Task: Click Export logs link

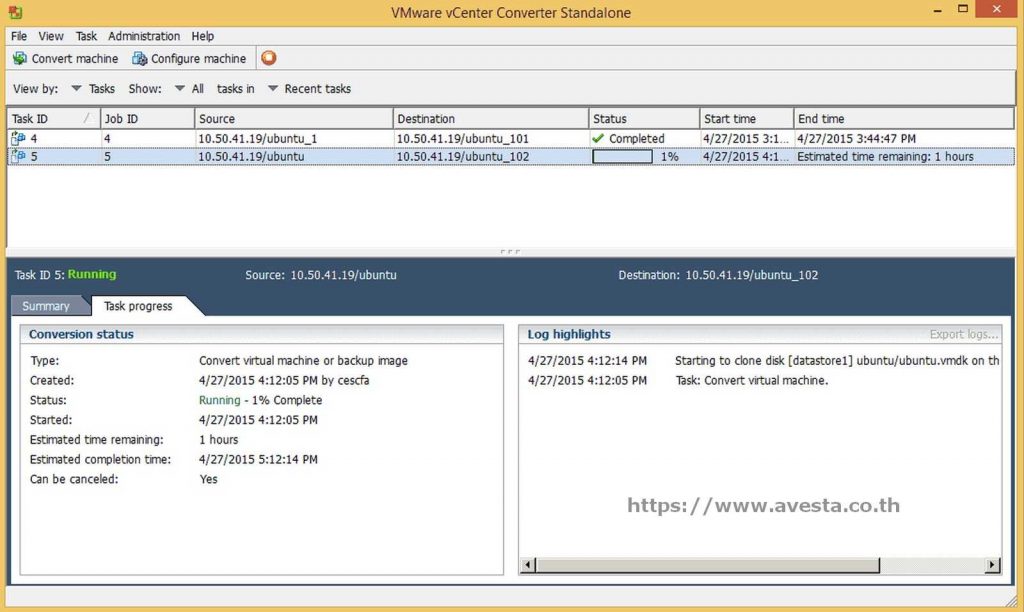Action: 964,334
